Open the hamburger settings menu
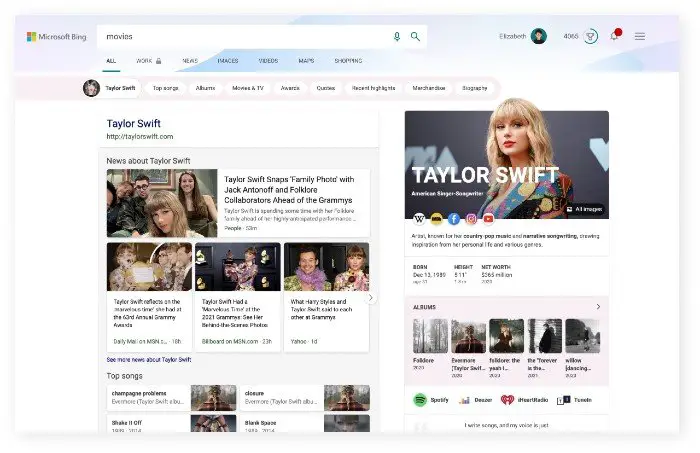700x453 pixels. click(x=640, y=36)
